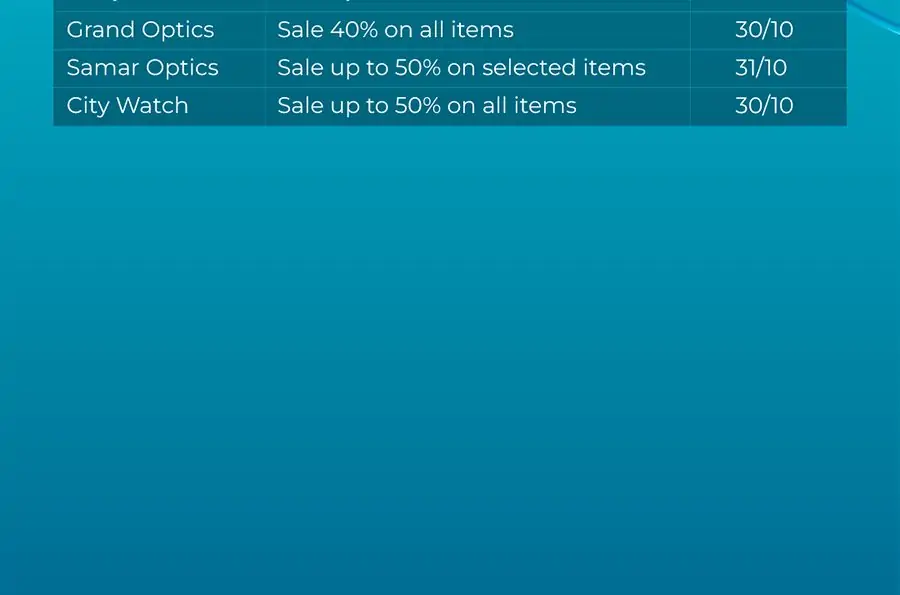This screenshot has width=900, height=595.
Task: Select 'Sale 40% on all items' offer
Action: click(x=395, y=30)
